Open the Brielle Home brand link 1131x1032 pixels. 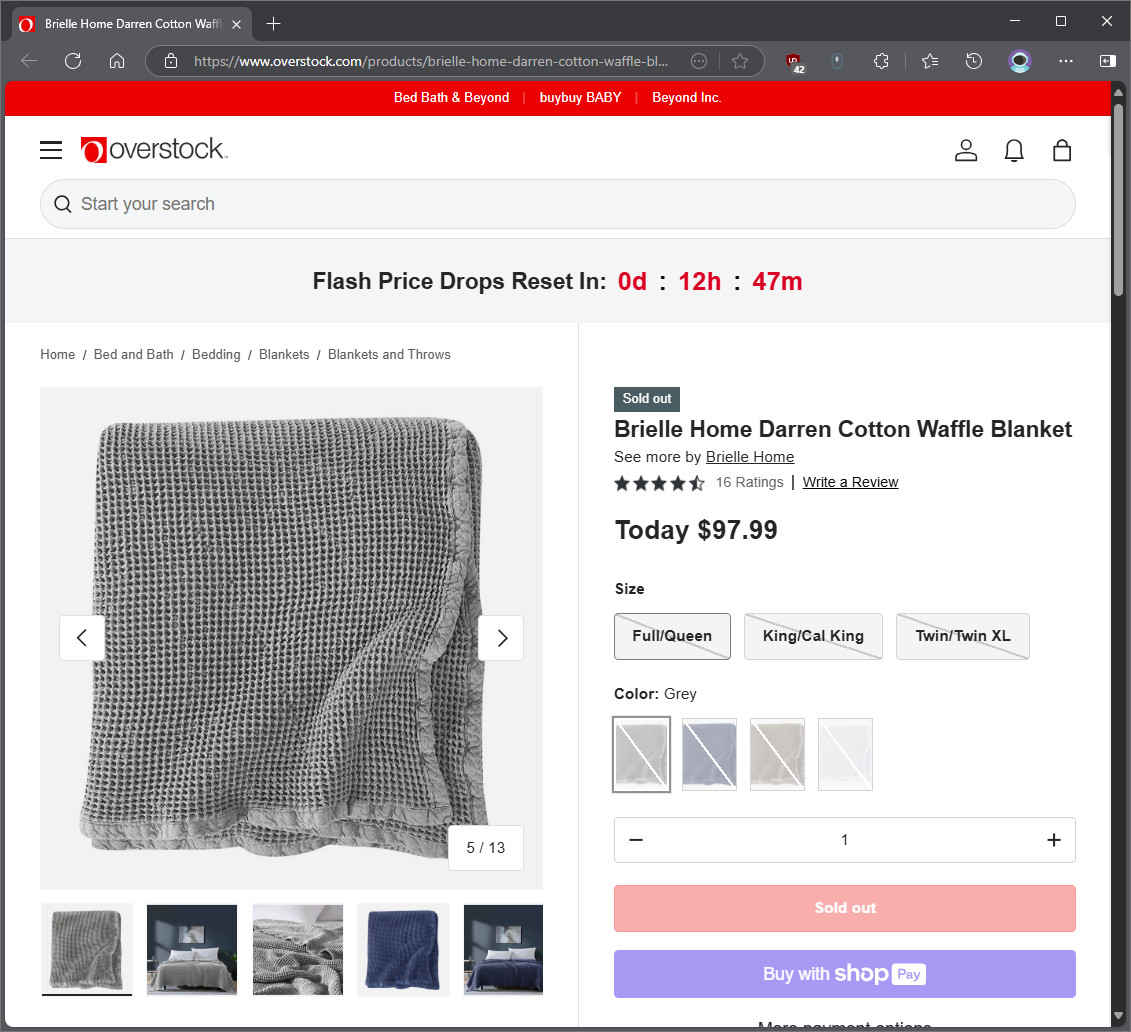point(750,457)
